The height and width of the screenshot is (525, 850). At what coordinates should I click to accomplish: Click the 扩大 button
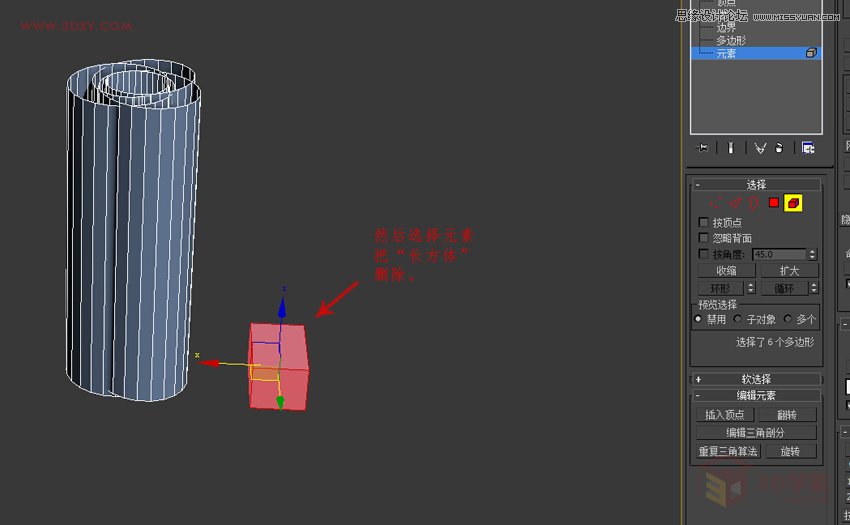(x=789, y=271)
